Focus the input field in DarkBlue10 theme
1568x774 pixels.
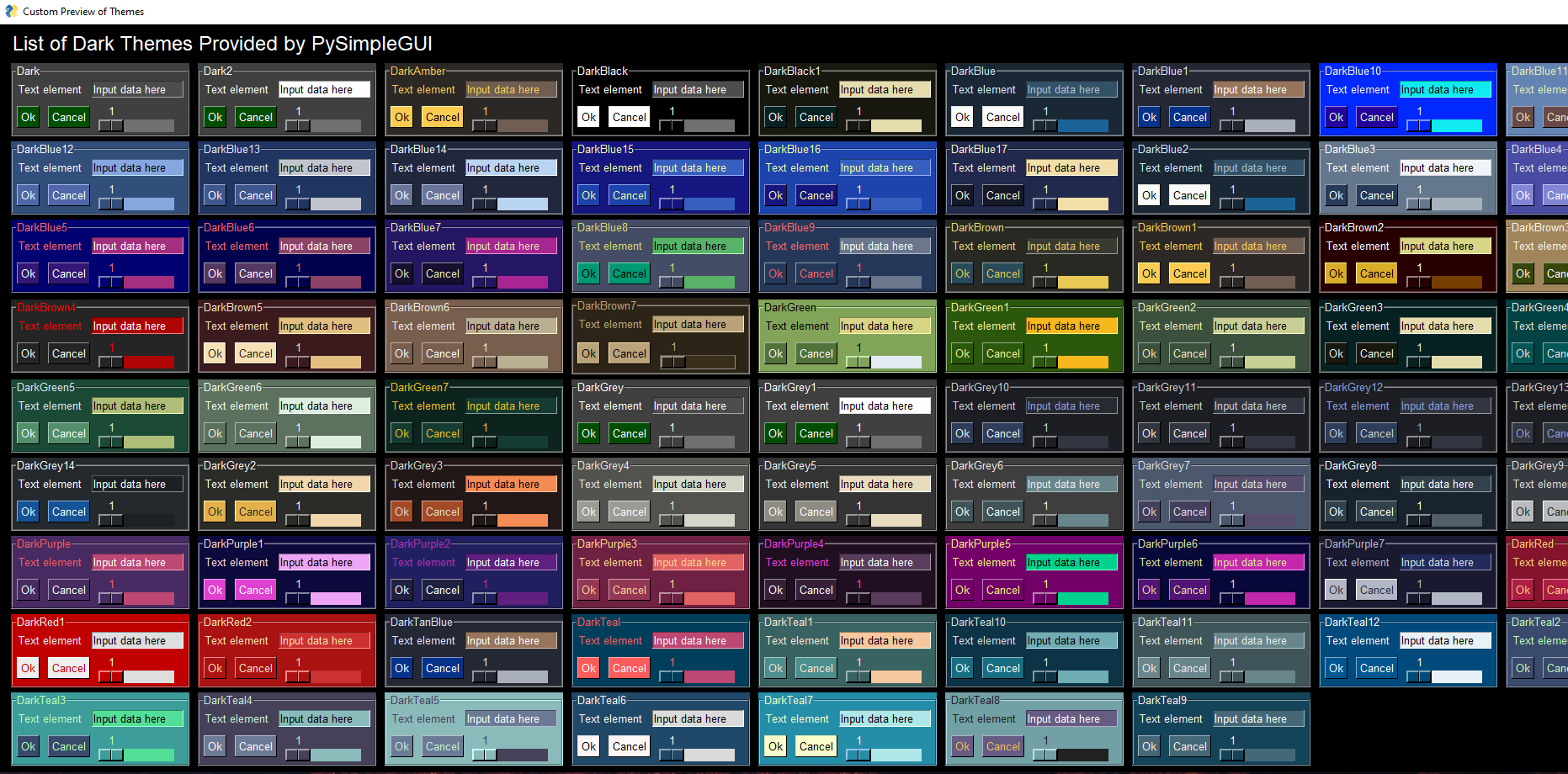point(1444,90)
